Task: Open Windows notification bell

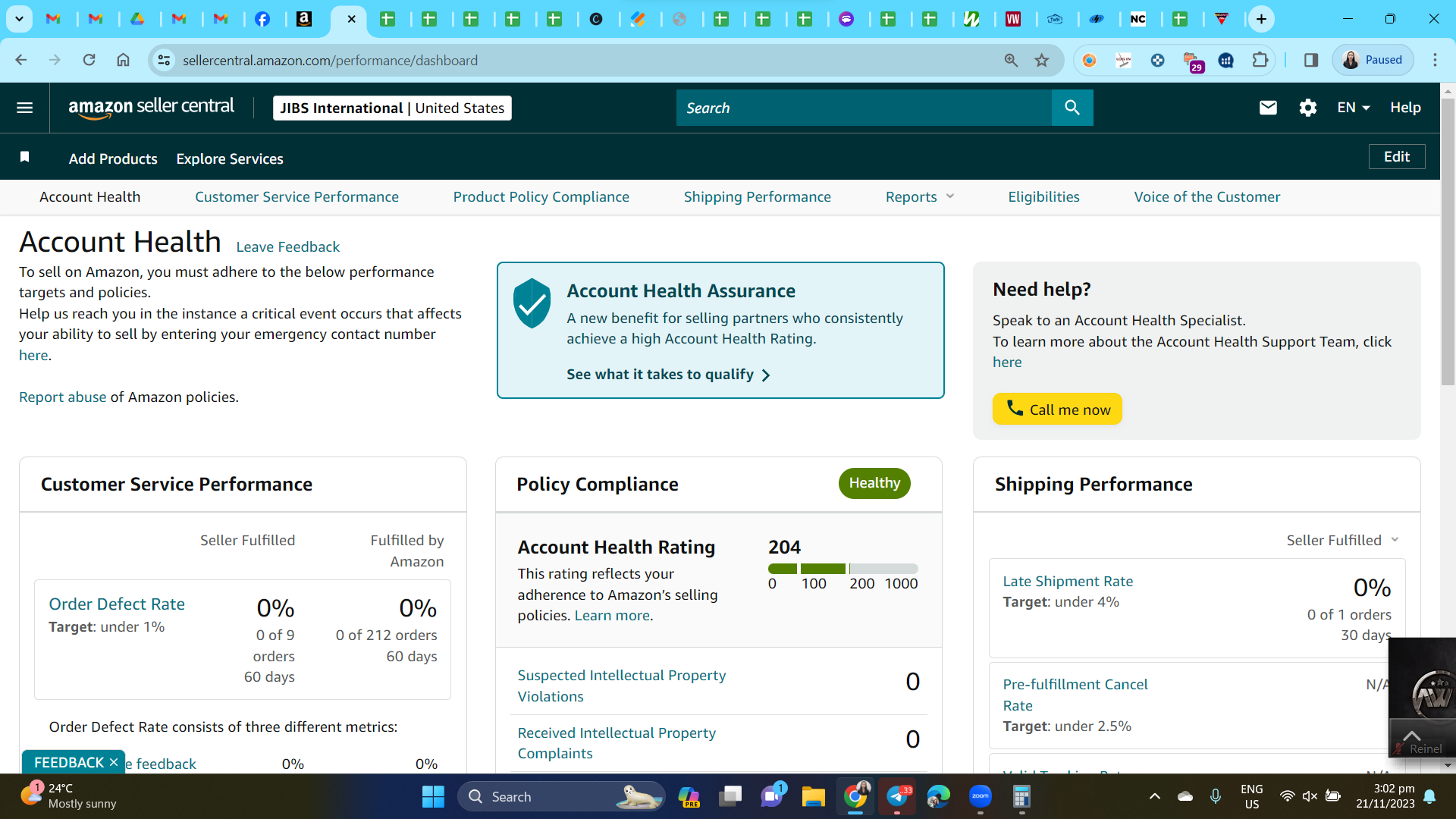Action: [x=1429, y=796]
